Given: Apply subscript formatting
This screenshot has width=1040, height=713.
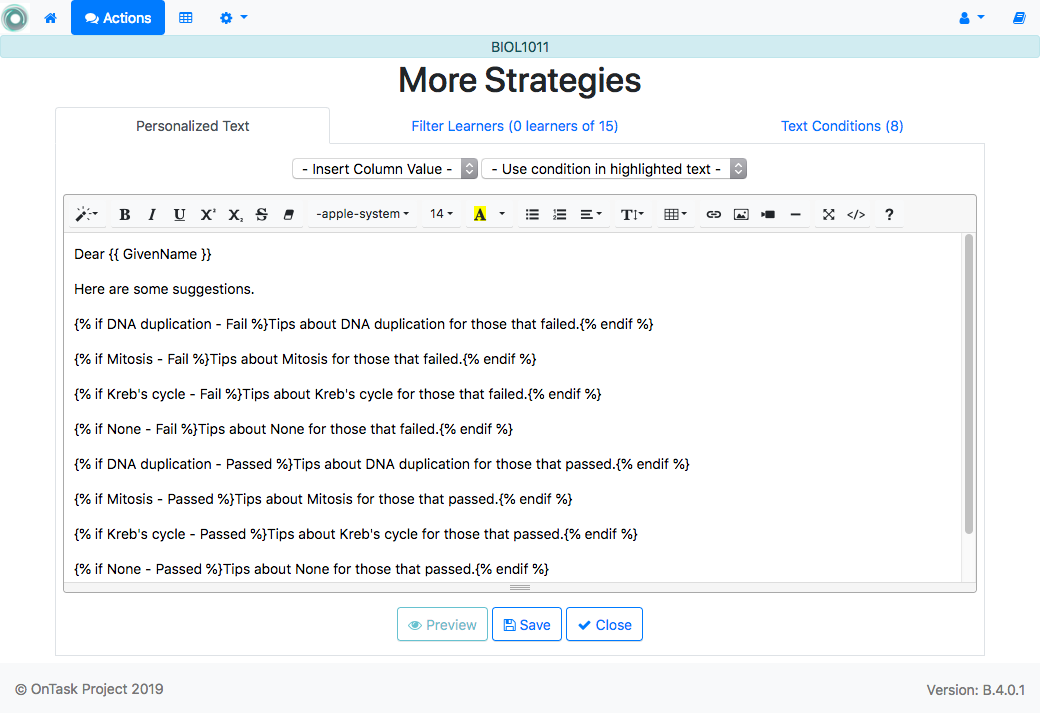Looking at the screenshot, I should 235,214.
